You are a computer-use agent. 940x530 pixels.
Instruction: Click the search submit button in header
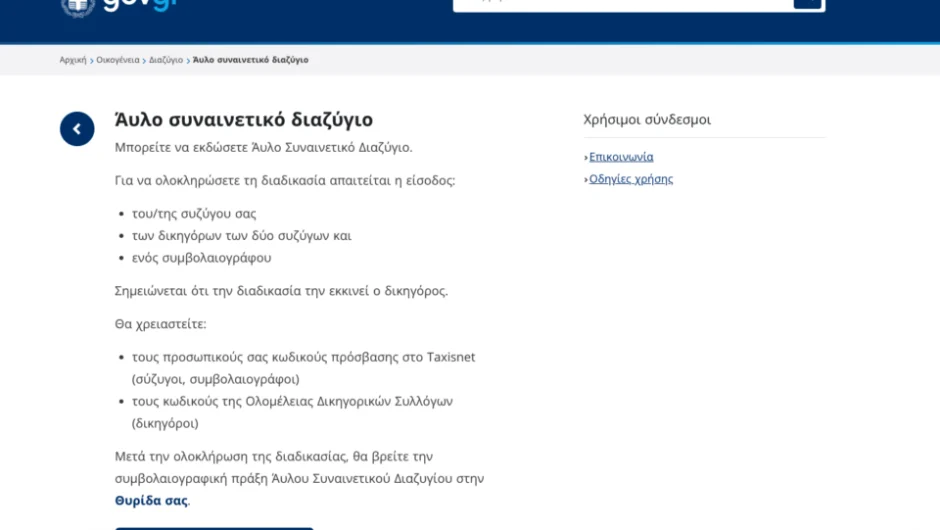click(807, 4)
